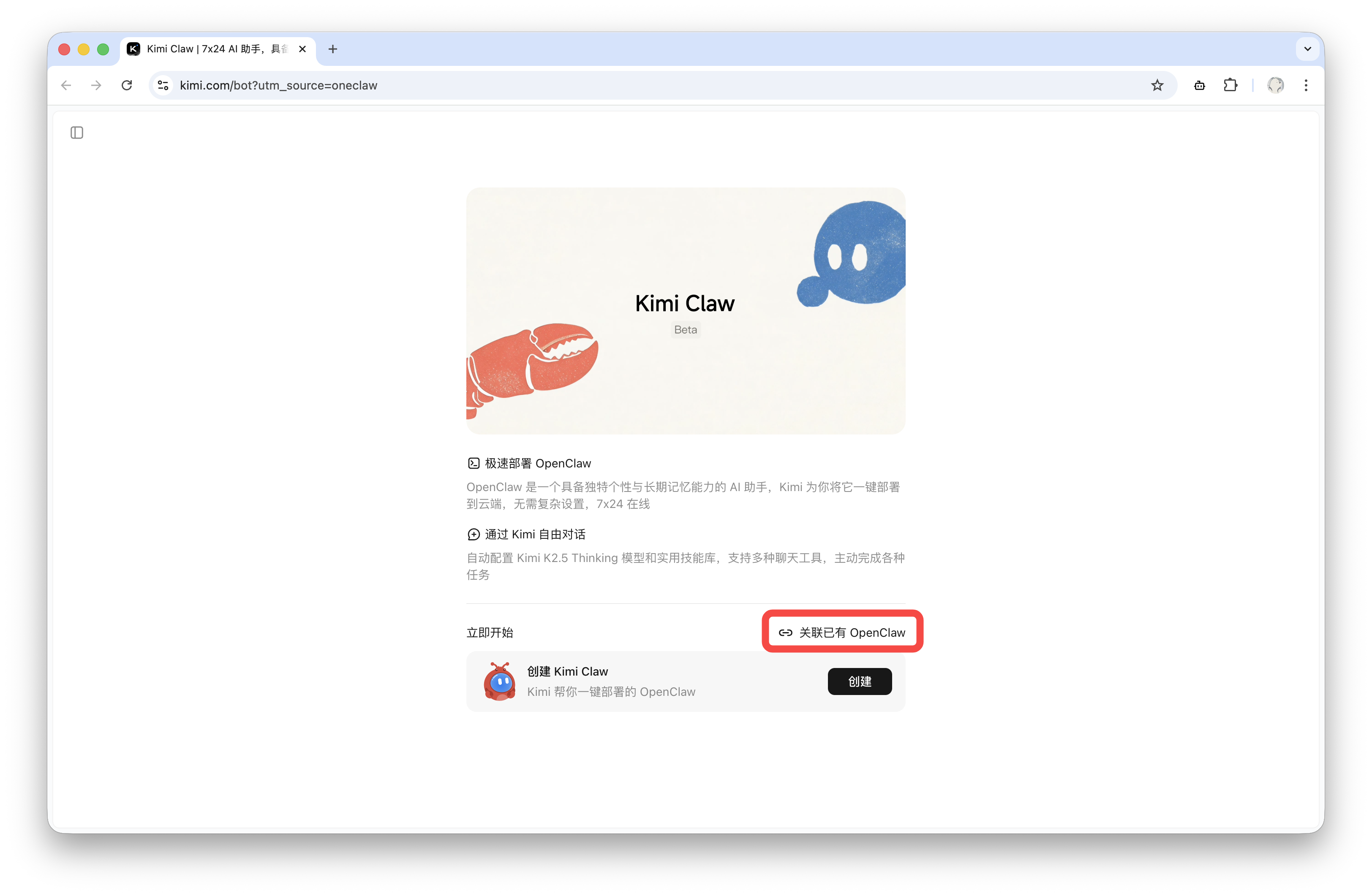Open the Chrome three-dot menu
Screen dimensions: 1372x896
1306,85
